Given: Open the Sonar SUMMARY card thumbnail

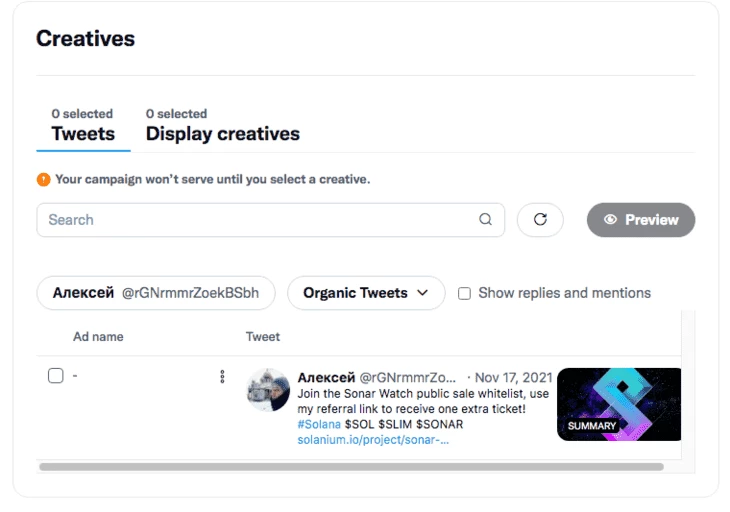Looking at the screenshot, I should point(619,404).
